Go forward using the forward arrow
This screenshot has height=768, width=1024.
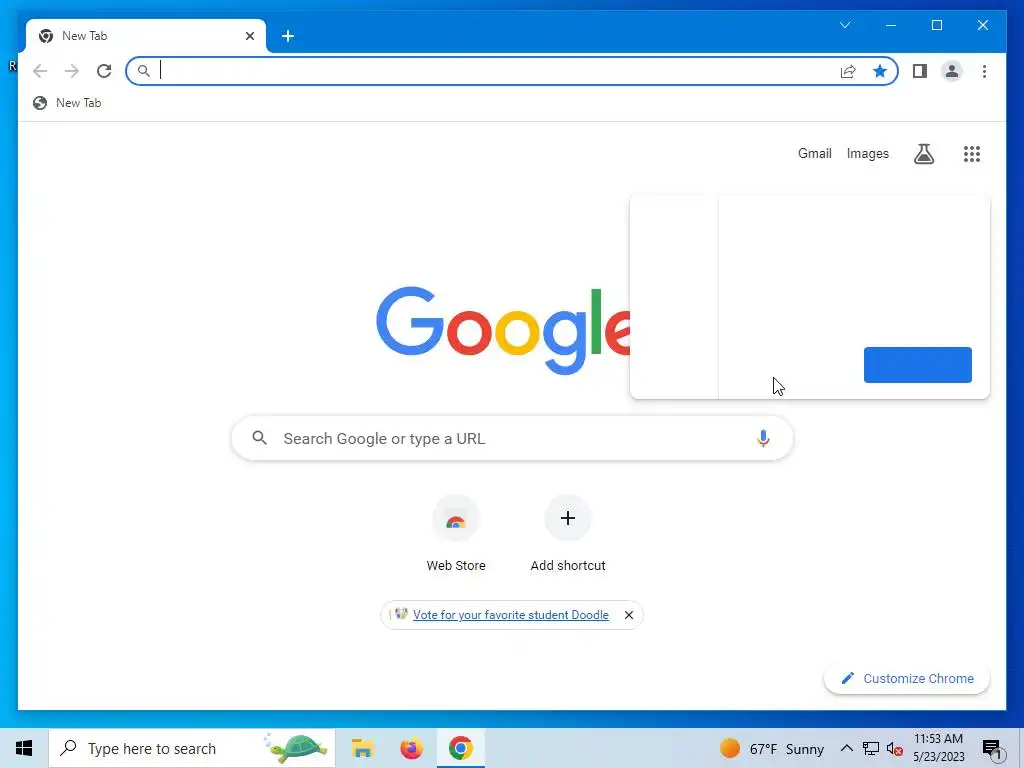(x=72, y=71)
